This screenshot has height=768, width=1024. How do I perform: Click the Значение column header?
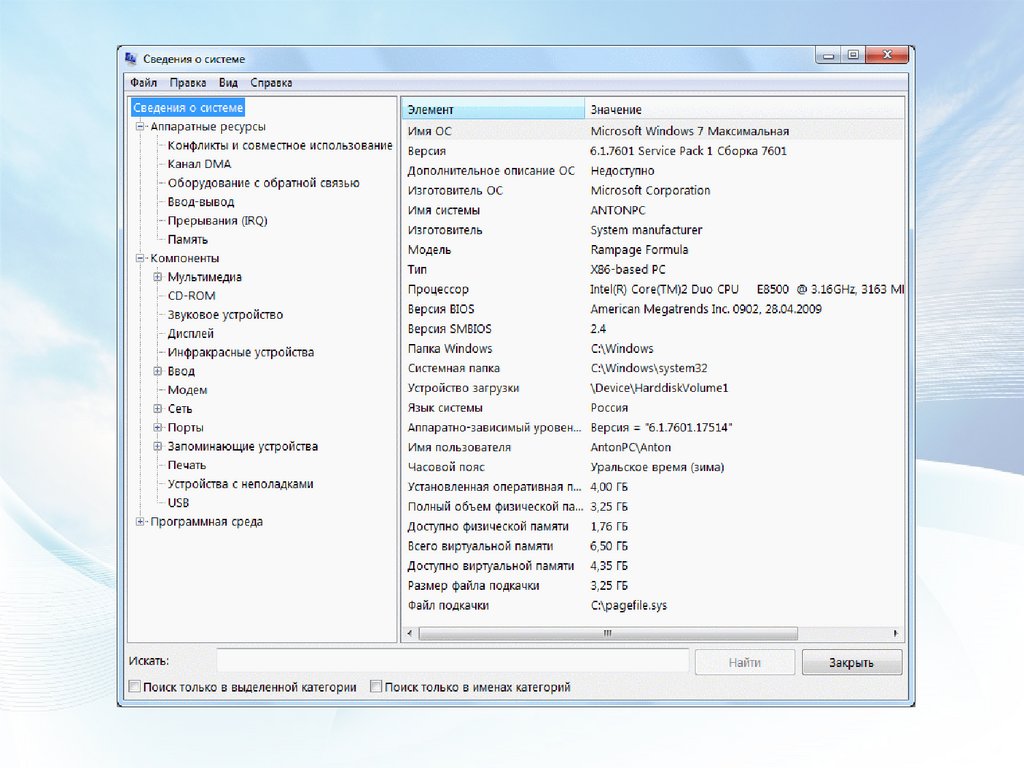click(x=744, y=110)
